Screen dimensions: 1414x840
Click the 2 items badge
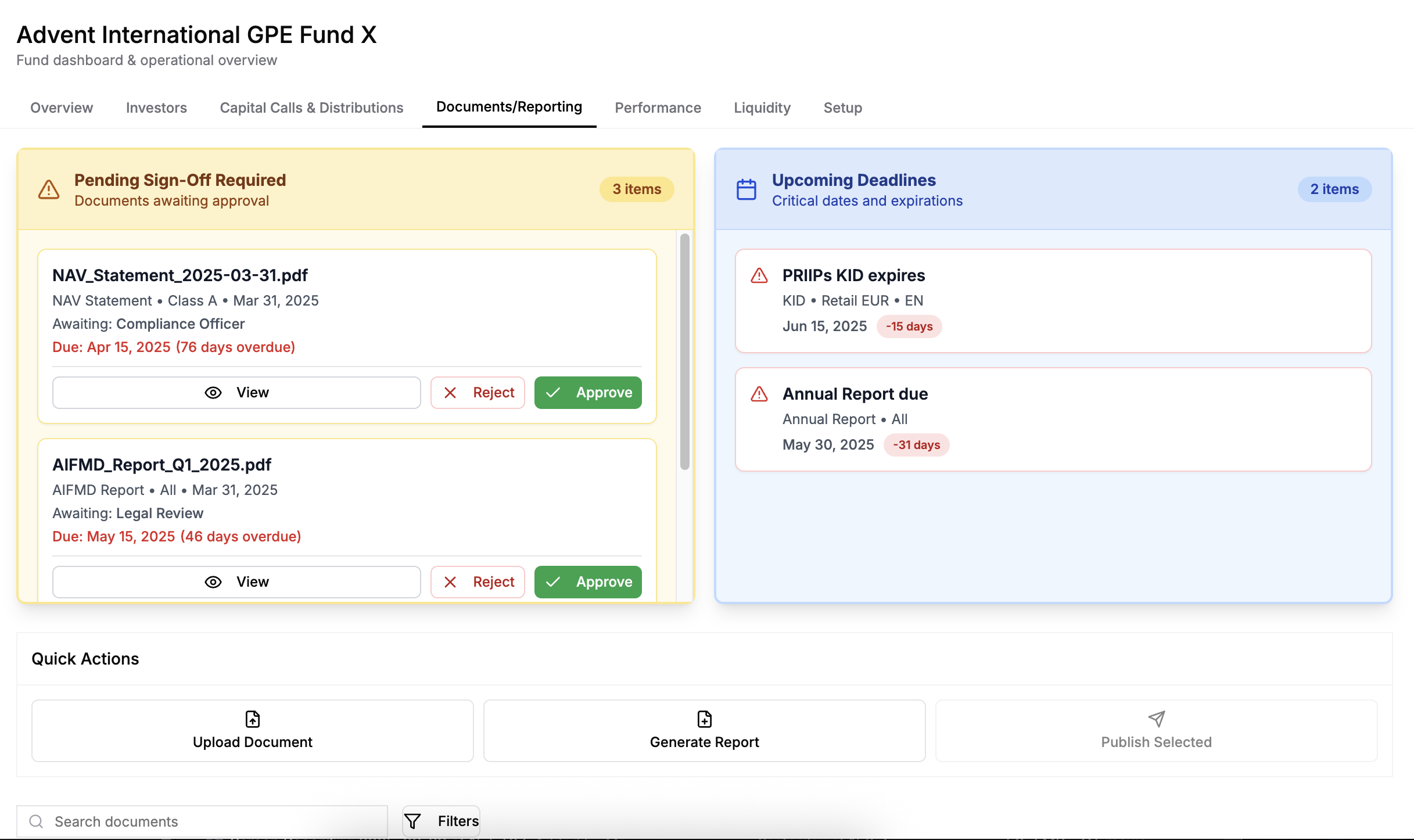coord(1334,189)
